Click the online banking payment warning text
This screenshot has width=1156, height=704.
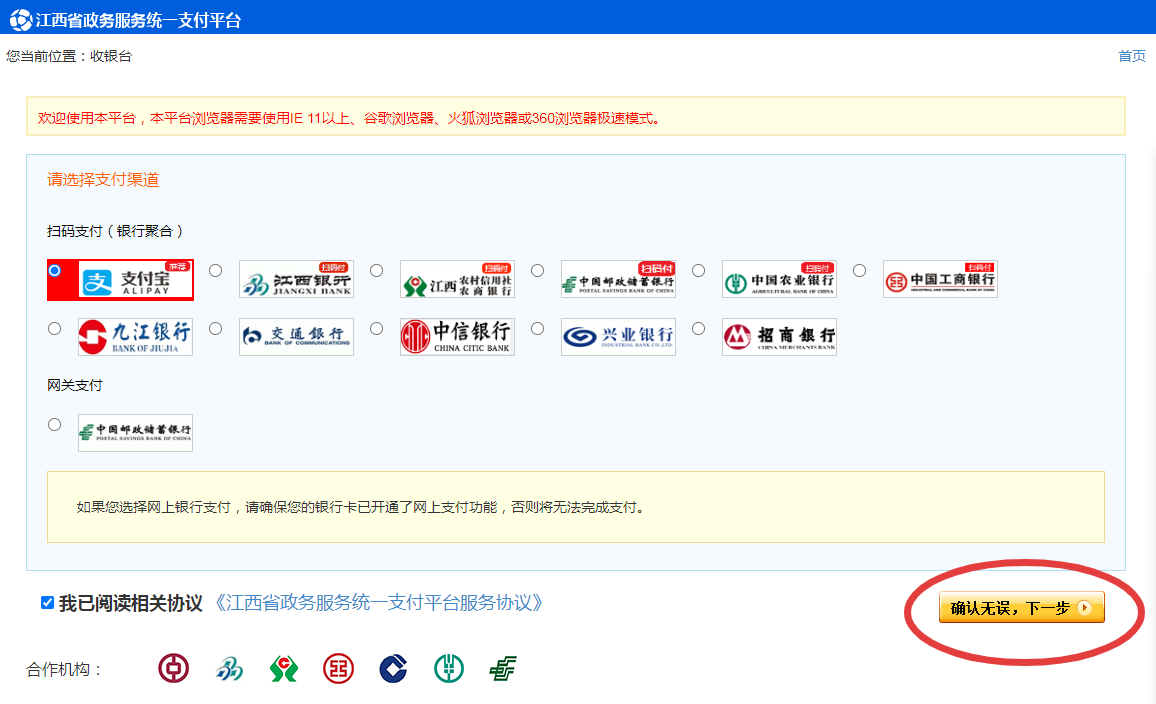tap(361, 507)
